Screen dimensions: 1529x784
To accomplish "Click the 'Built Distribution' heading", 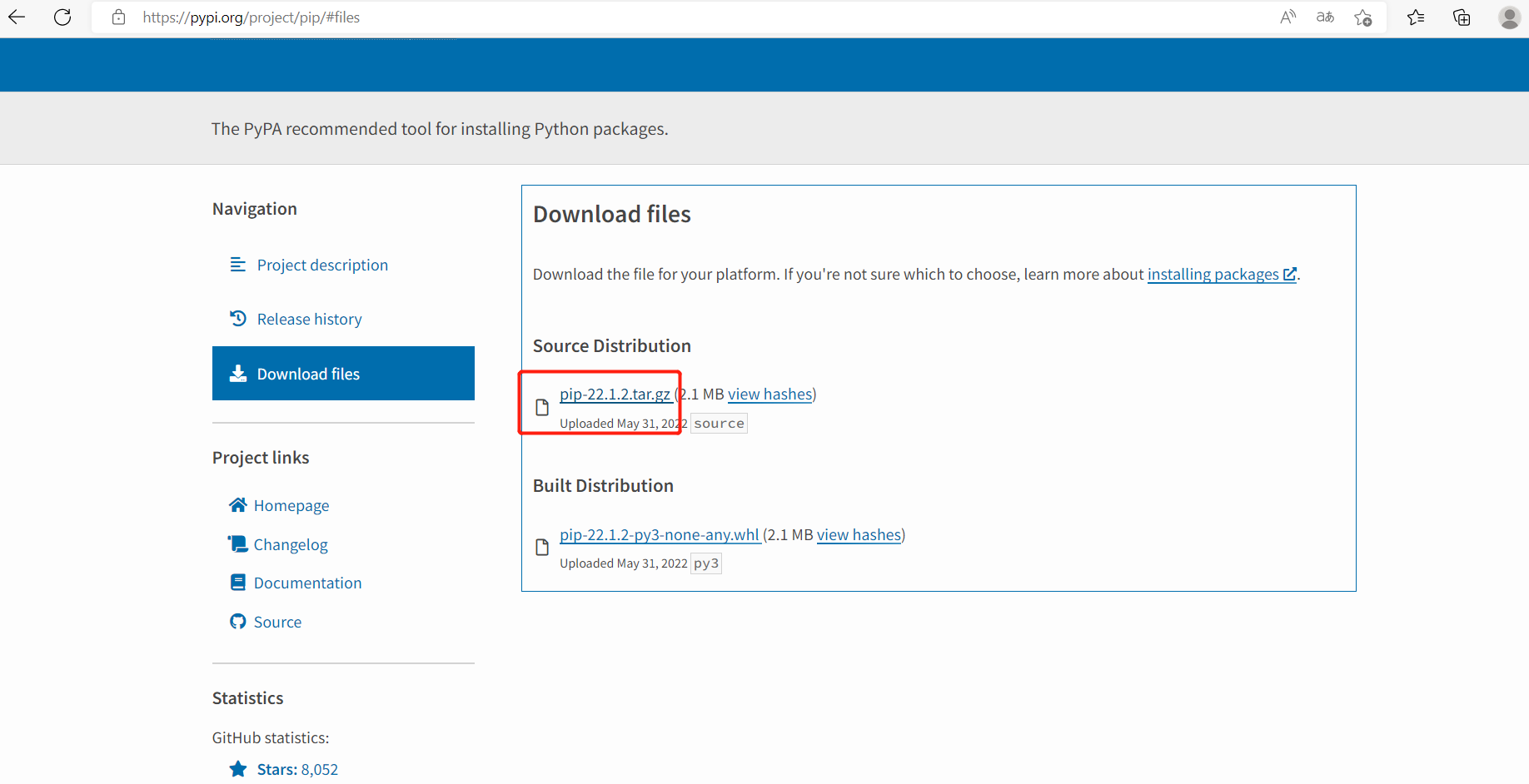I will tap(603, 485).
